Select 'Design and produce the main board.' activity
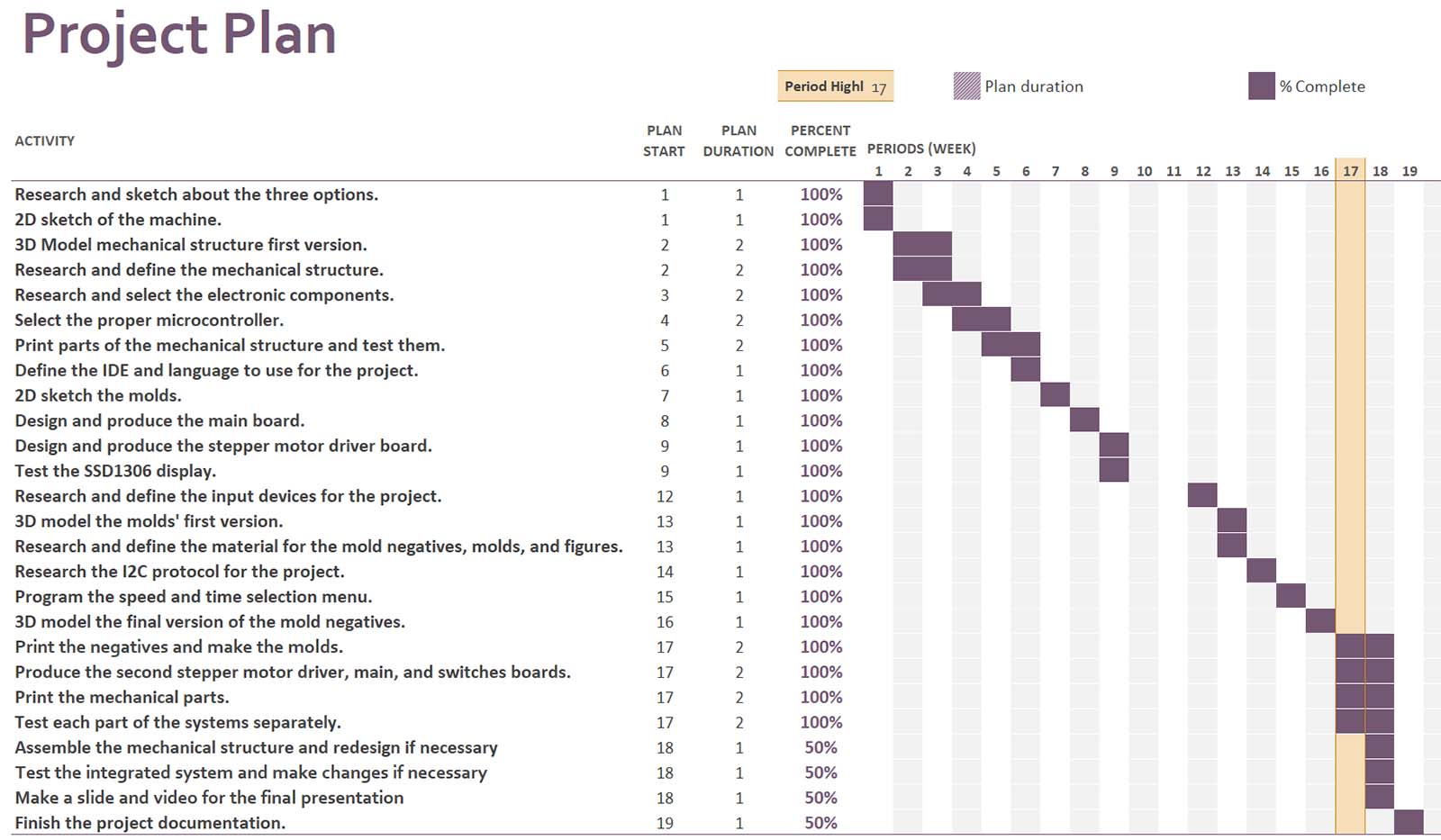1441x840 pixels. pyautogui.click(x=159, y=421)
